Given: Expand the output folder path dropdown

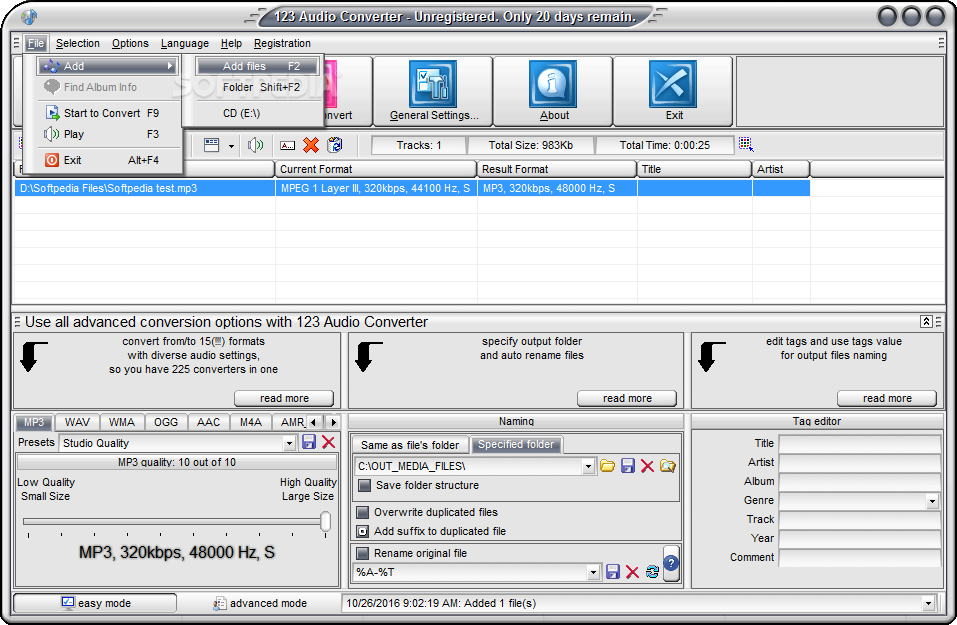Looking at the screenshot, I should tap(588, 466).
